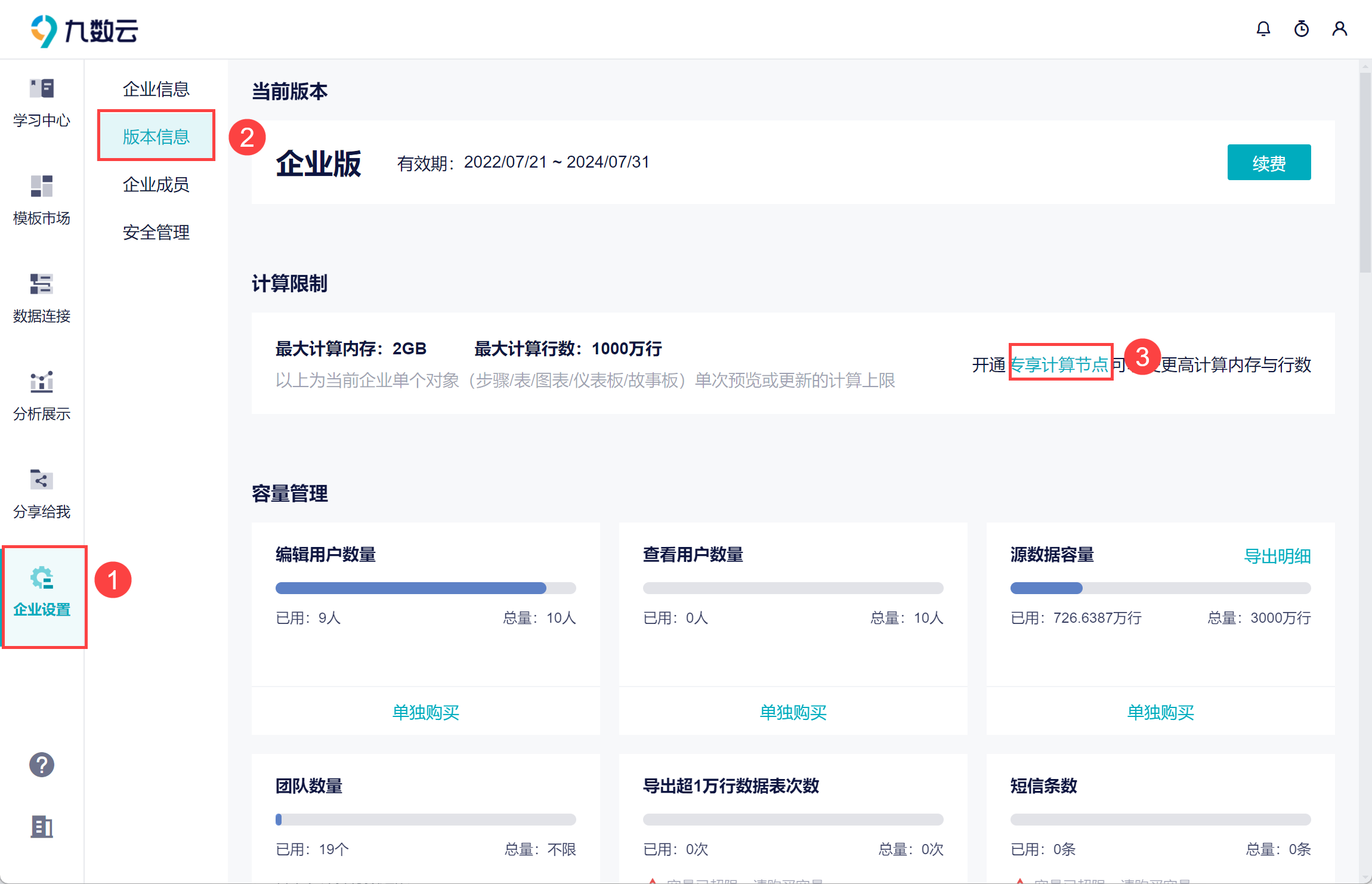Click the 续费 renew button

[1268, 162]
